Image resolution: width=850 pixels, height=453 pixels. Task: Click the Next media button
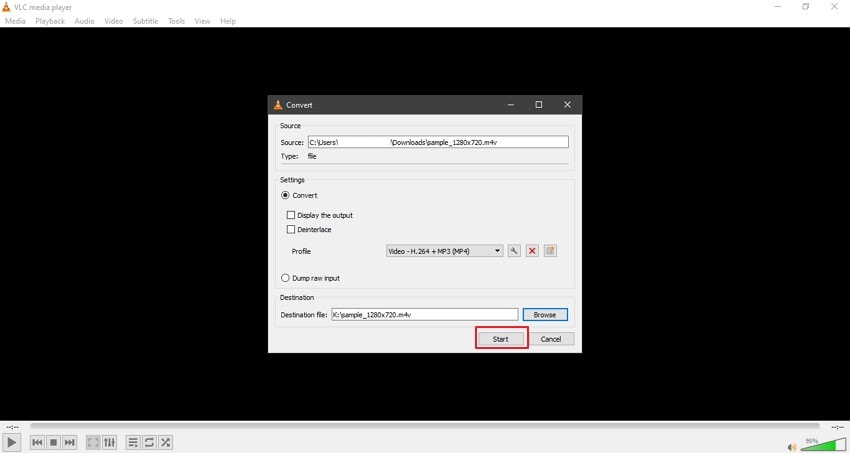(x=69, y=443)
